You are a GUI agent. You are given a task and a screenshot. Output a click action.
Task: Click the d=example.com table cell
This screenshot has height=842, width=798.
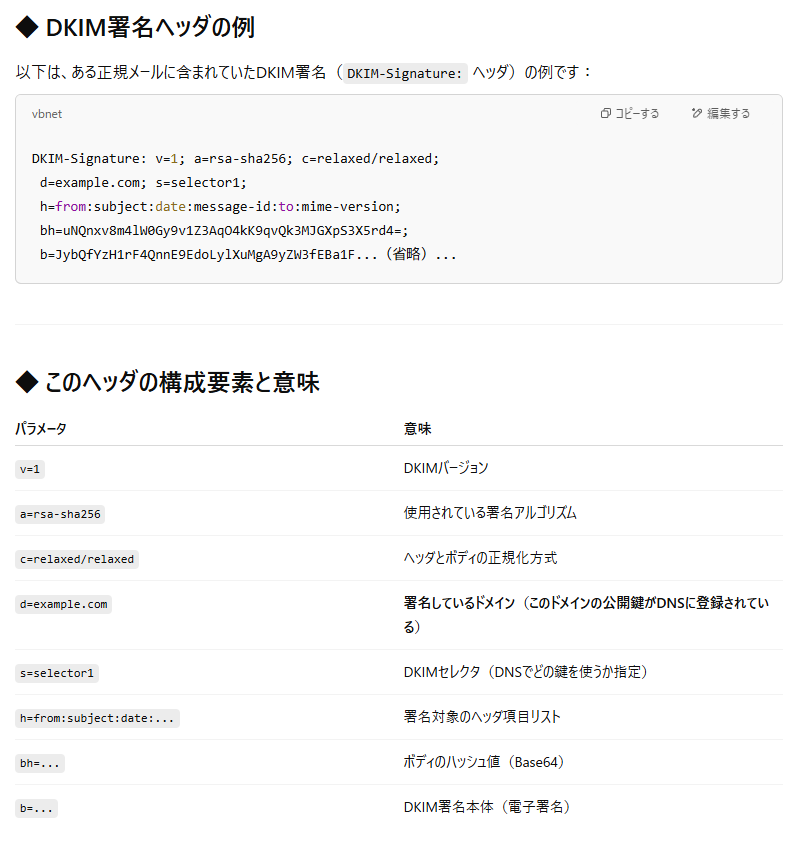pyautogui.click(x=63, y=605)
